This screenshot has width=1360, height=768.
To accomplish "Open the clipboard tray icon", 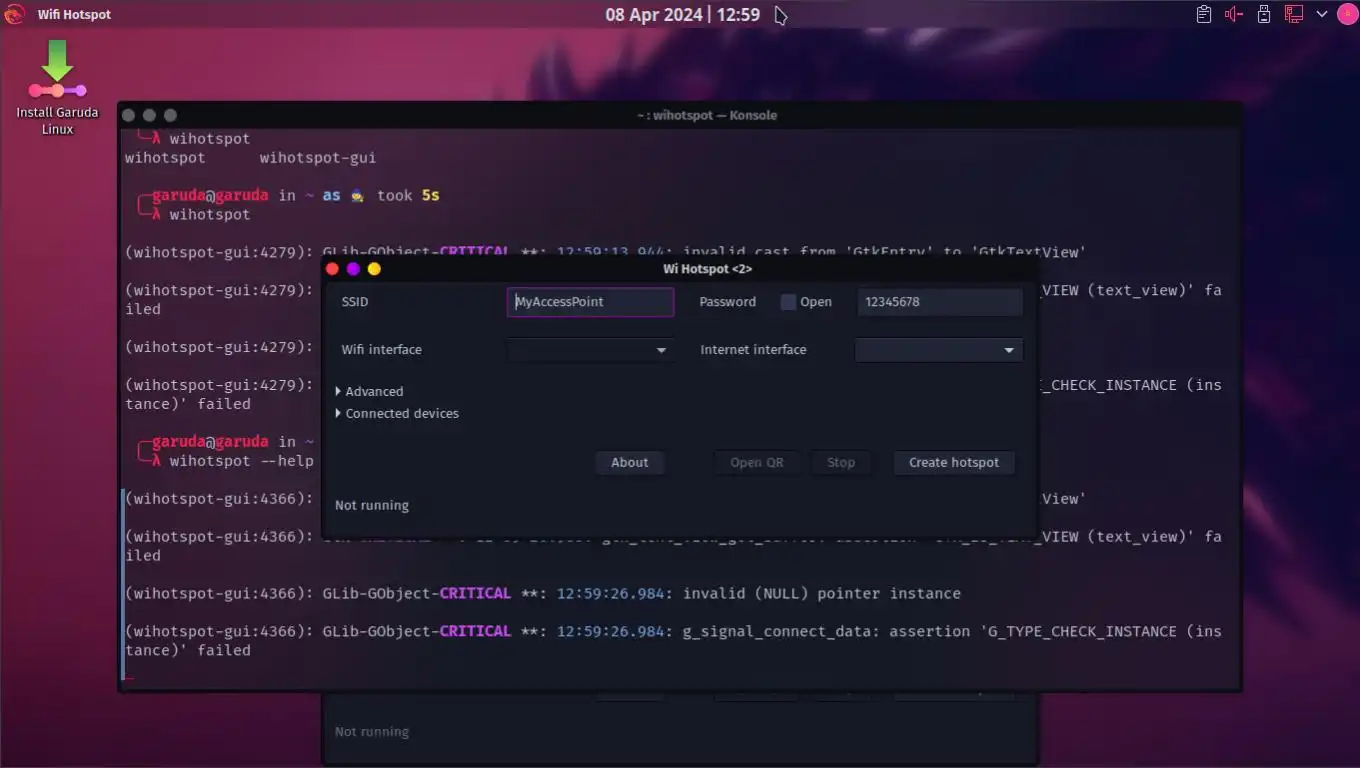I will (1204, 14).
